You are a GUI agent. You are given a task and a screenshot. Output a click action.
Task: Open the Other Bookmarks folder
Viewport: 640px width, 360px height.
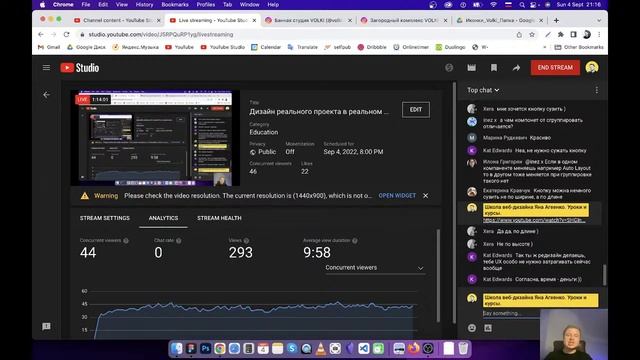(x=579, y=47)
